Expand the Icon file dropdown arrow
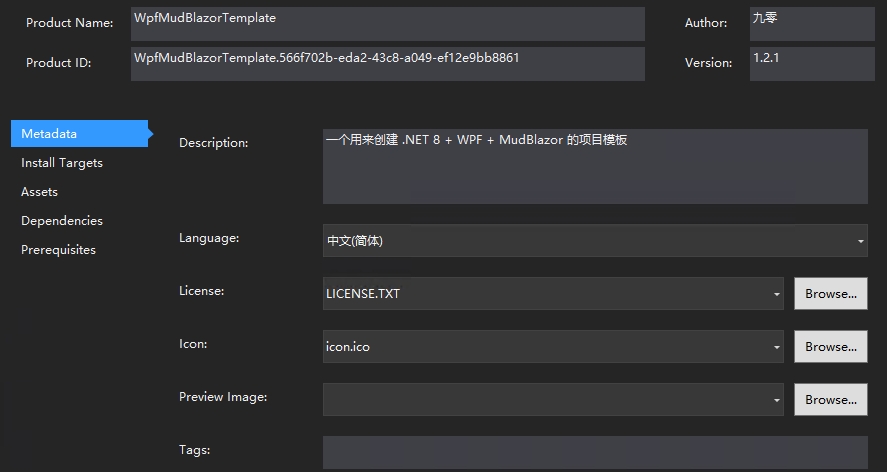The width and height of the screenshot is (887, 472). point(777,347)
